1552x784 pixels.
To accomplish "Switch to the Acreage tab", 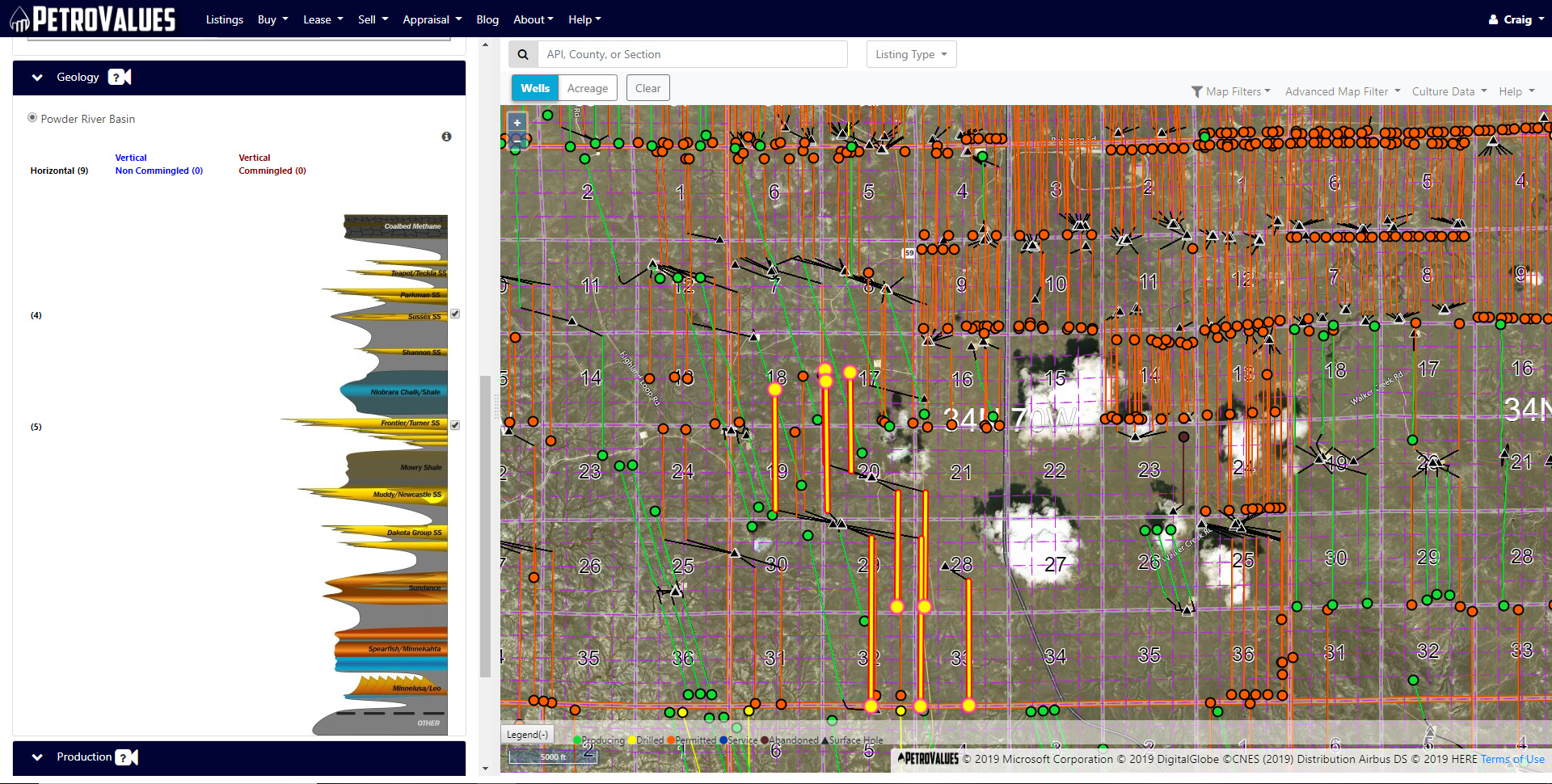I will pos(588,88).
